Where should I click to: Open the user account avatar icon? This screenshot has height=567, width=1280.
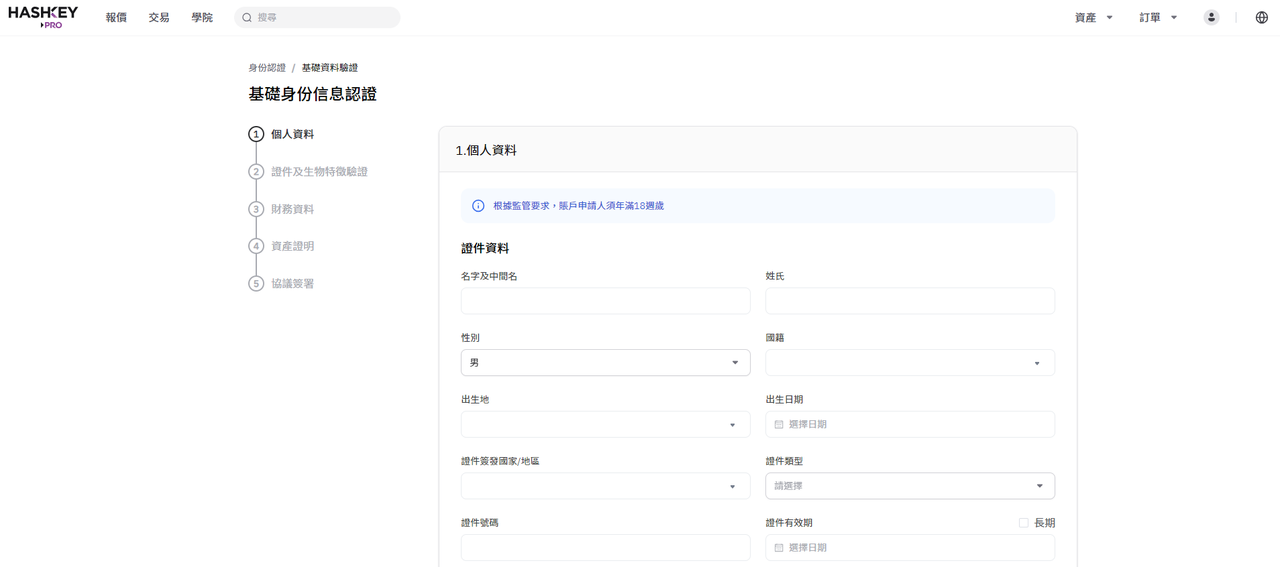coord(1211,17)
